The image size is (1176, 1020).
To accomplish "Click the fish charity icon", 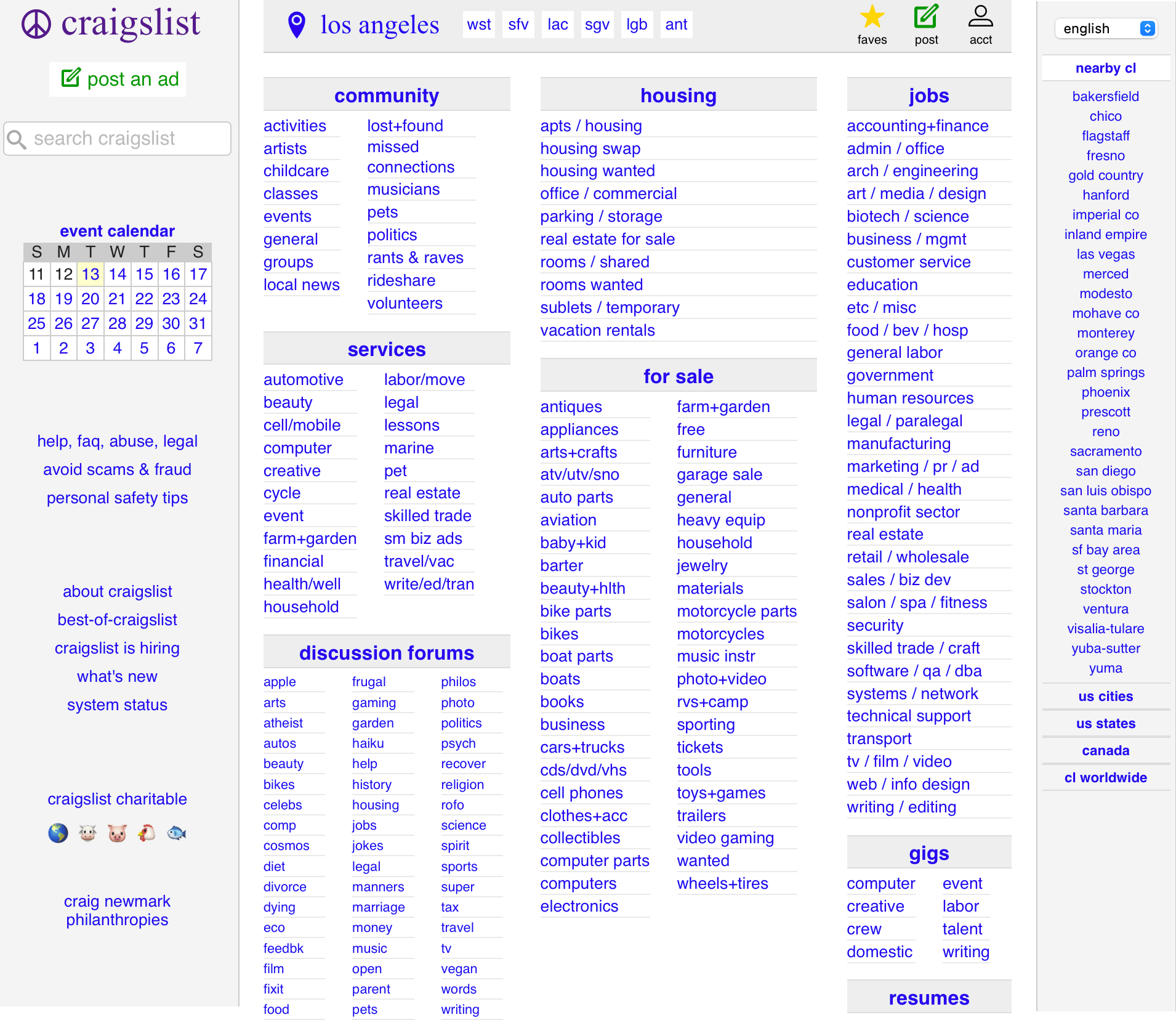I will pos(176,833).
